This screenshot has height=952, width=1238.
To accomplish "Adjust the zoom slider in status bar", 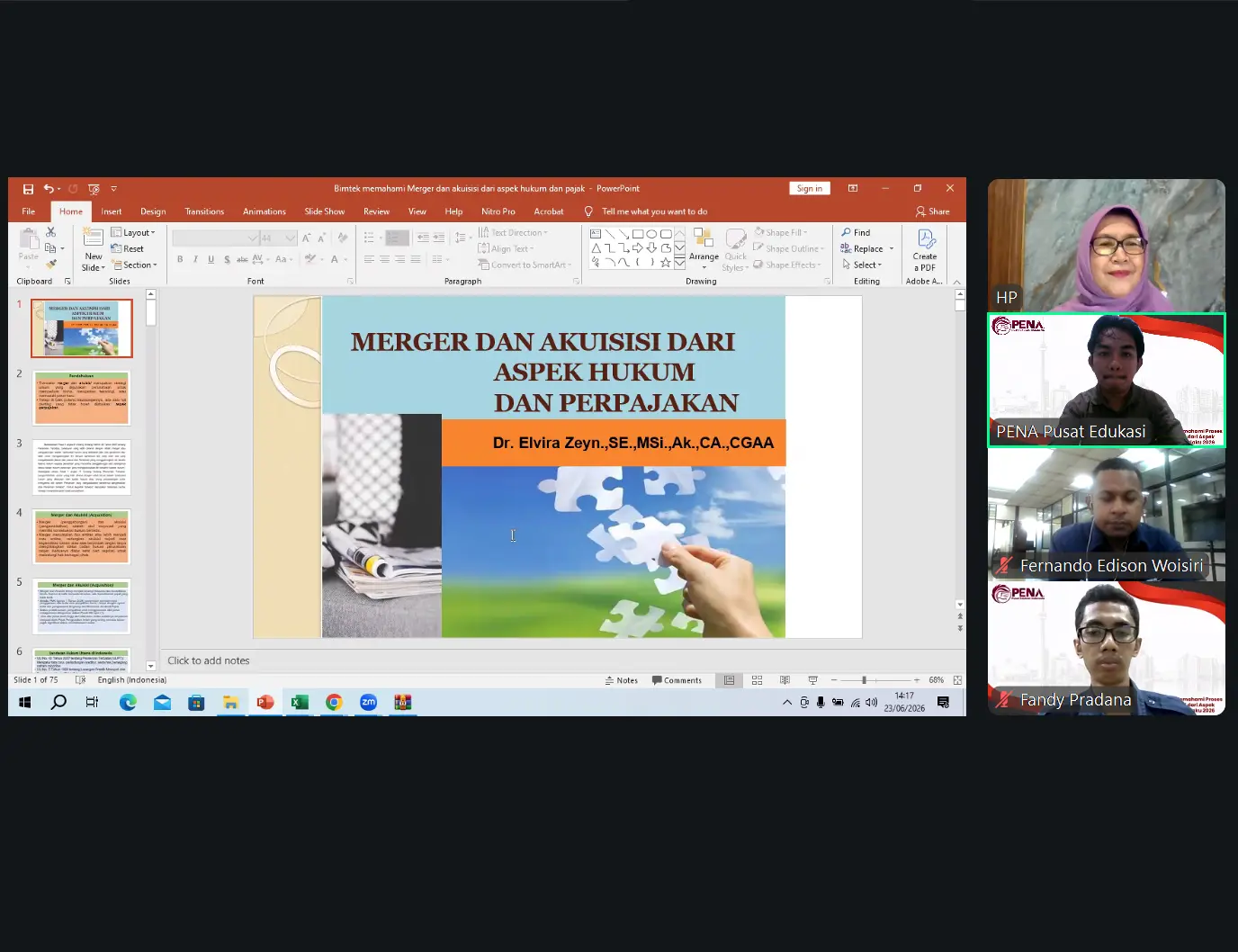I will pyautogui.click(x=864, y=680).
